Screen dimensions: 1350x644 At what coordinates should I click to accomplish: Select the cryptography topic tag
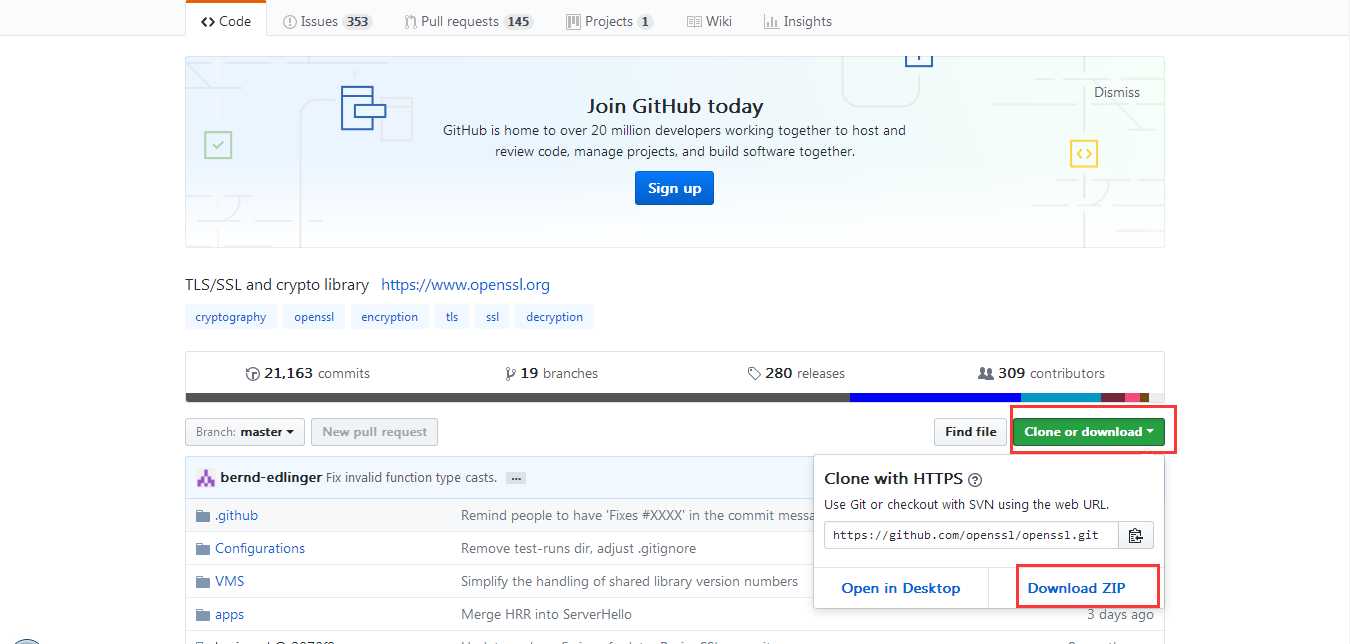[231, 317]
